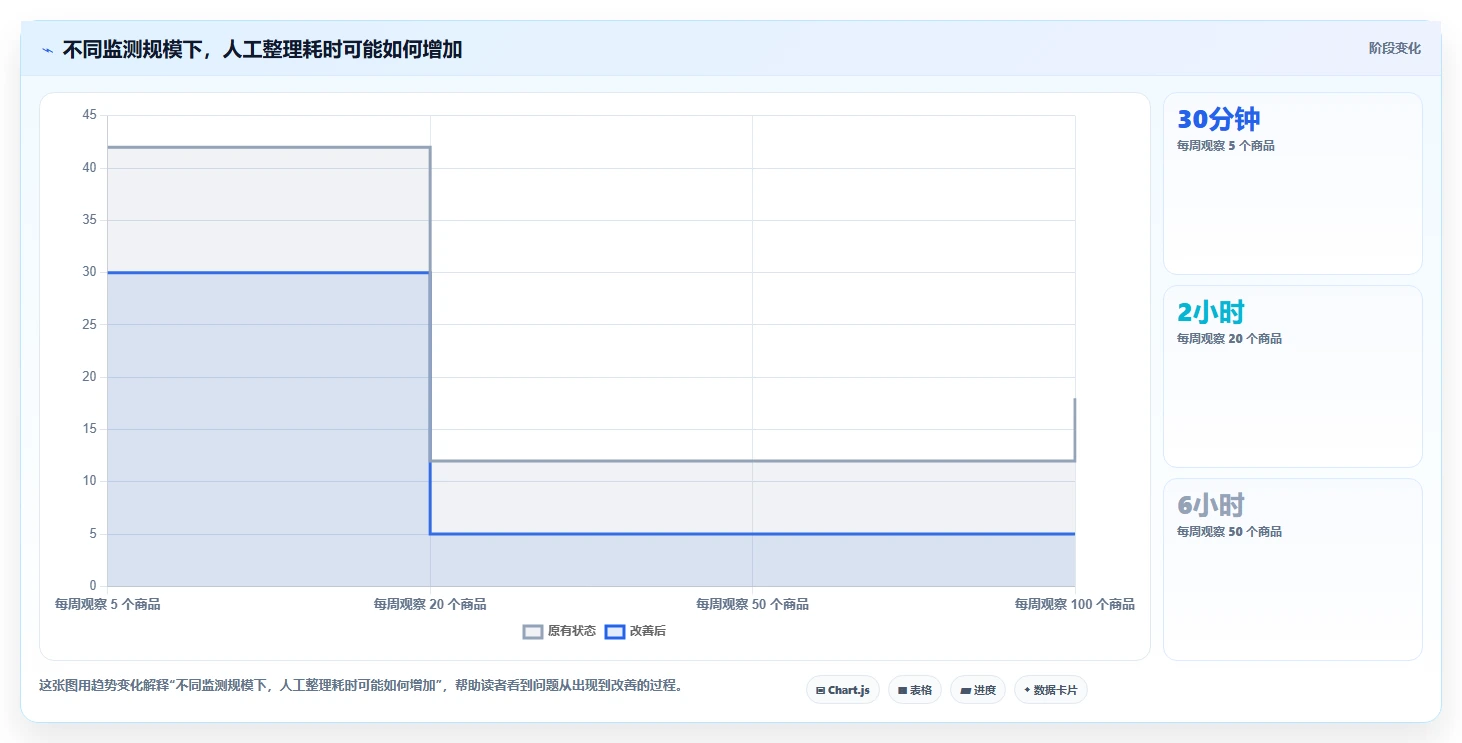Click the y-axis value 45
Image resolution: width=1462 pixels, height=743 pixels.
click(89, 116)
